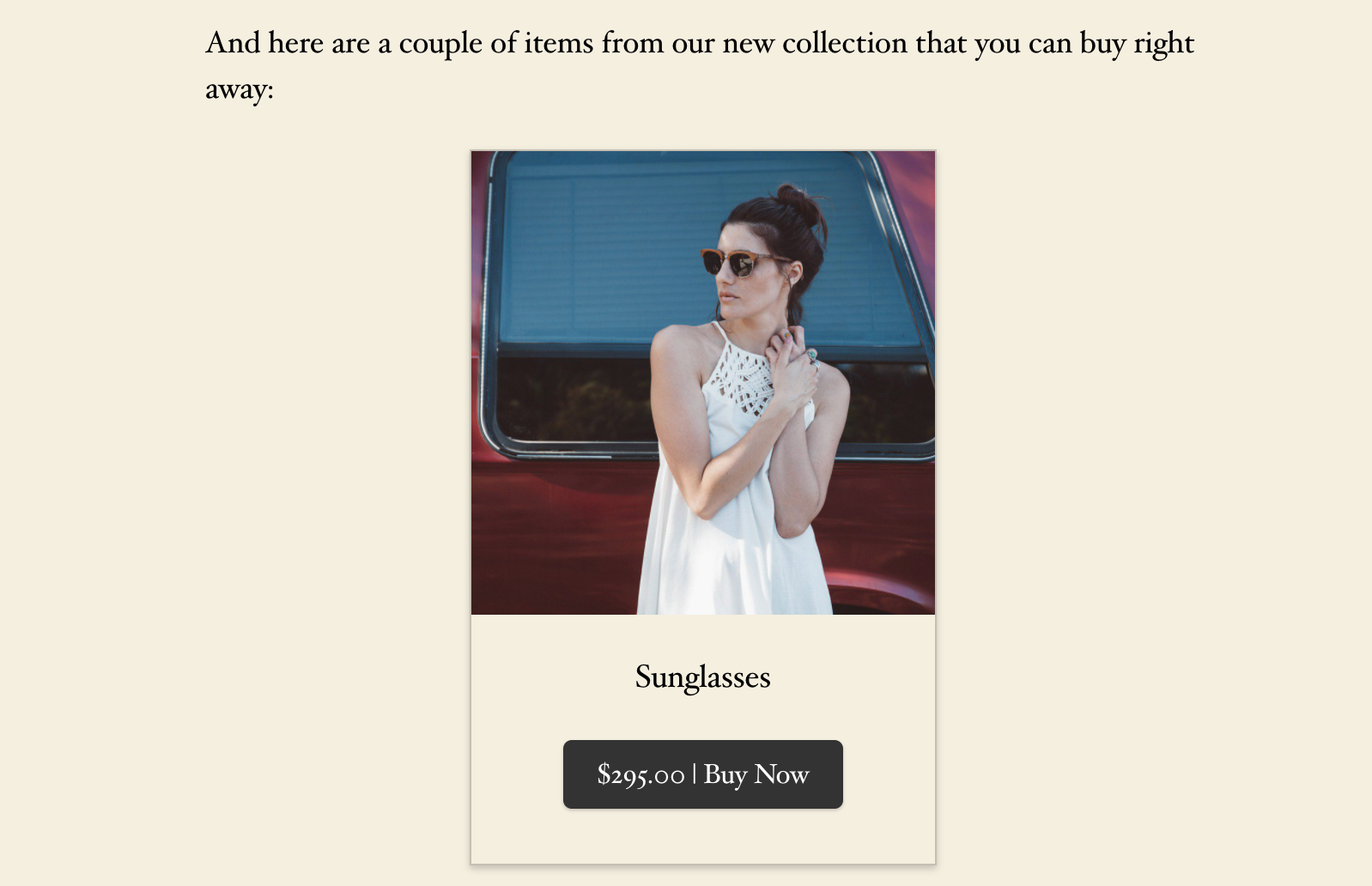Open the Sunglasses product photo

click(x=703, y=383)
